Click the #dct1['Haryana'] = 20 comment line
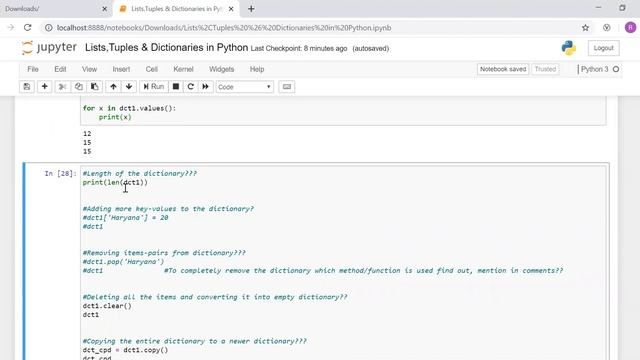The height and width of the screenshot is (360, 640). [x=125, y=218]
